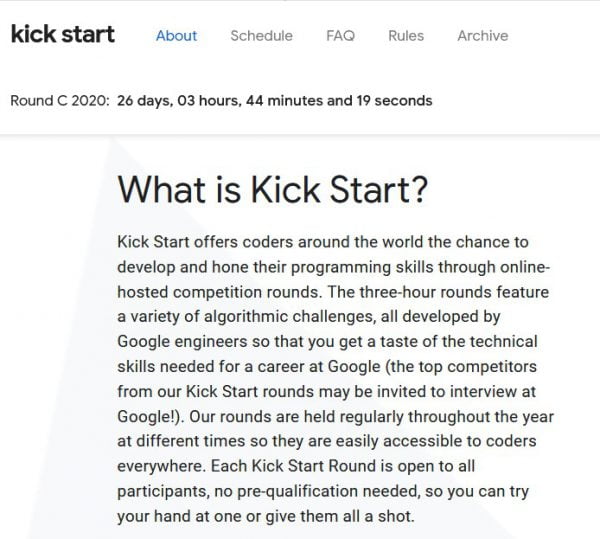
Task: Go to the Schedule tab
Action: click(261, 36)
